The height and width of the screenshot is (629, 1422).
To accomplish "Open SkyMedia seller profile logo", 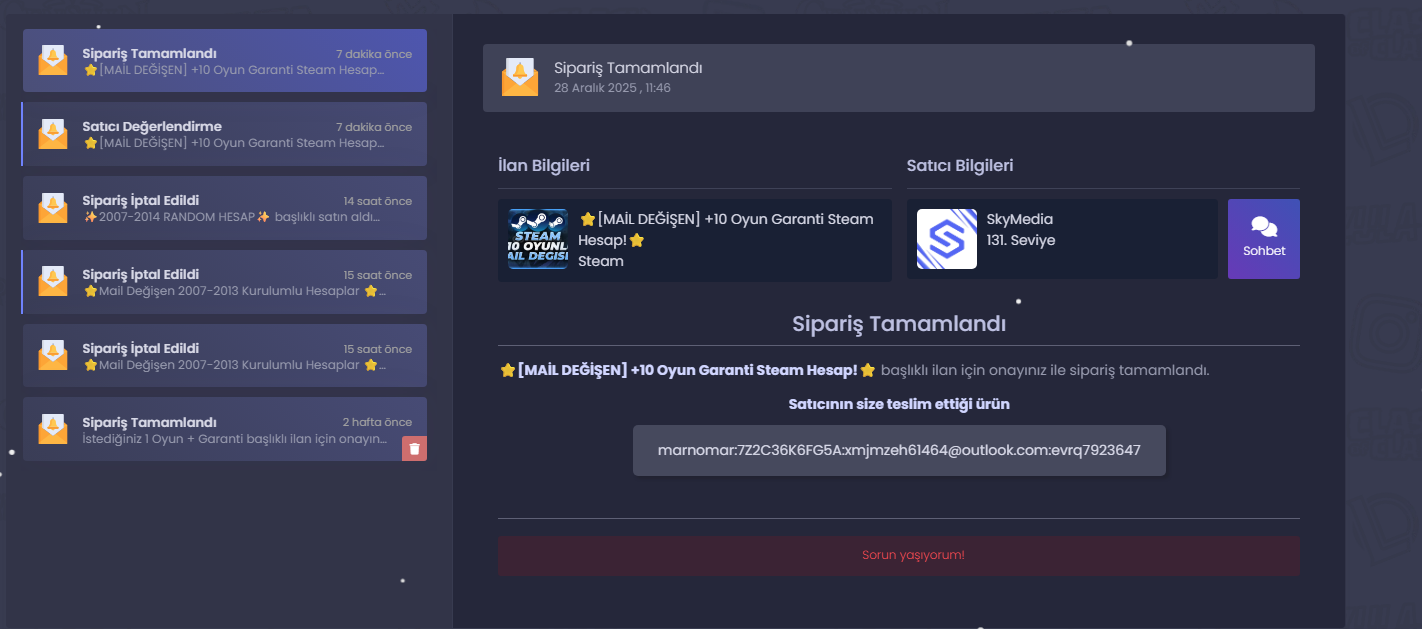I will click(947, 239).
